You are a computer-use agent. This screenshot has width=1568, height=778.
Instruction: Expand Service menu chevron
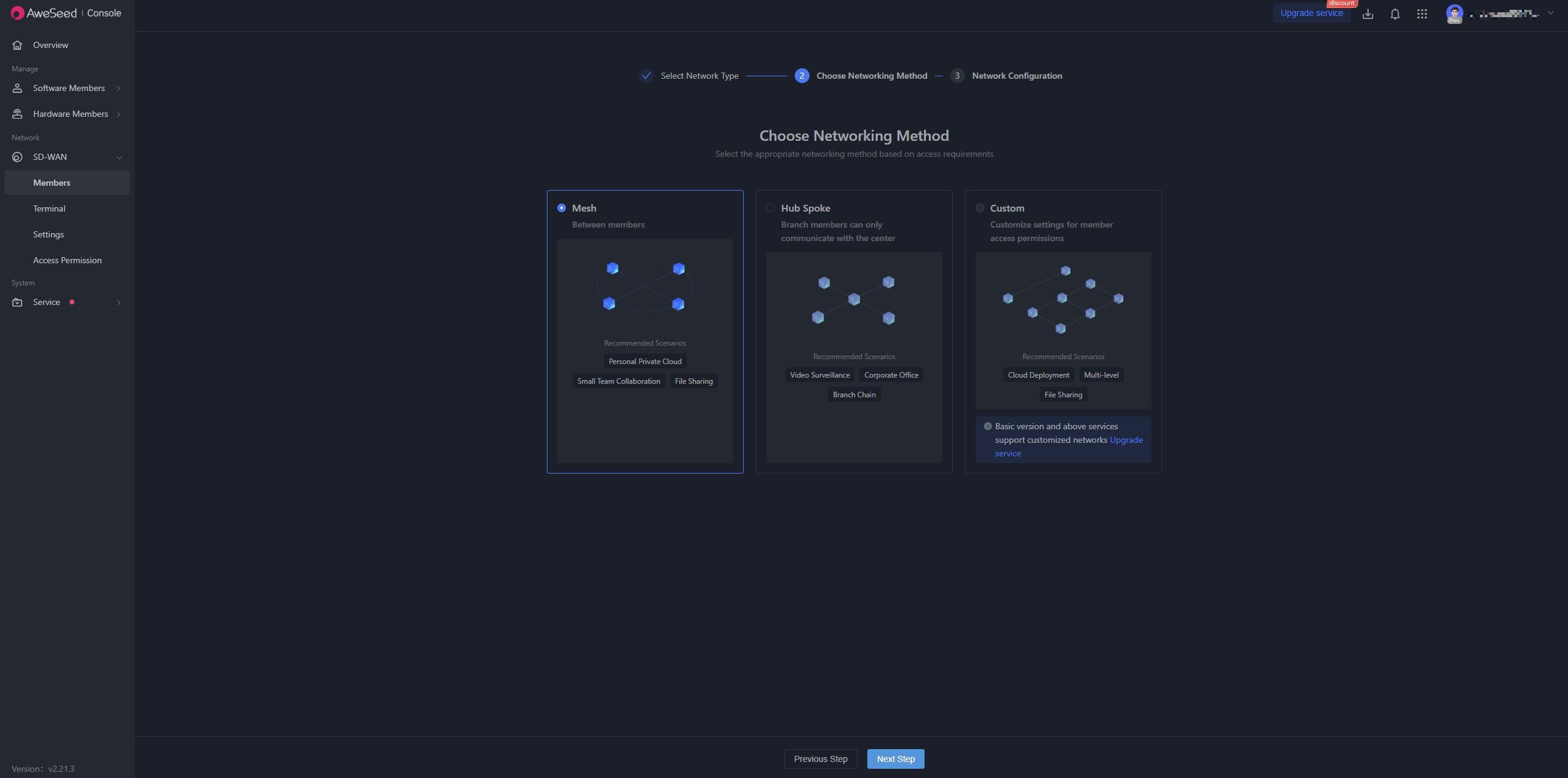click(118, 303)
